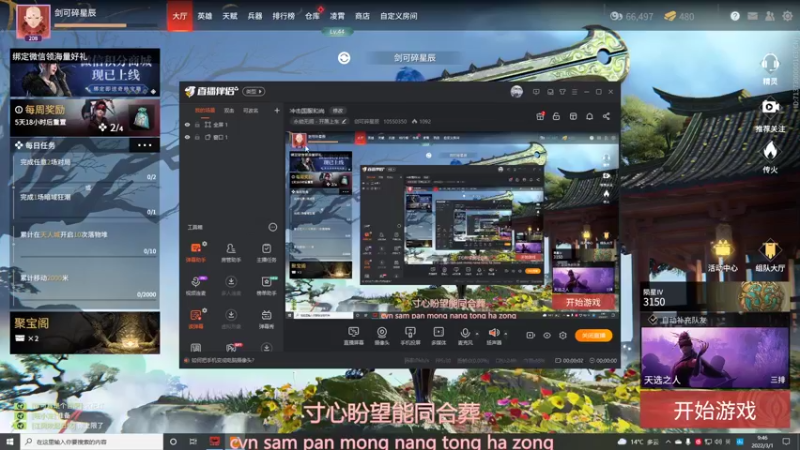
Task: Click the large 开始游戏 button
Action: (x=715, y=410)
